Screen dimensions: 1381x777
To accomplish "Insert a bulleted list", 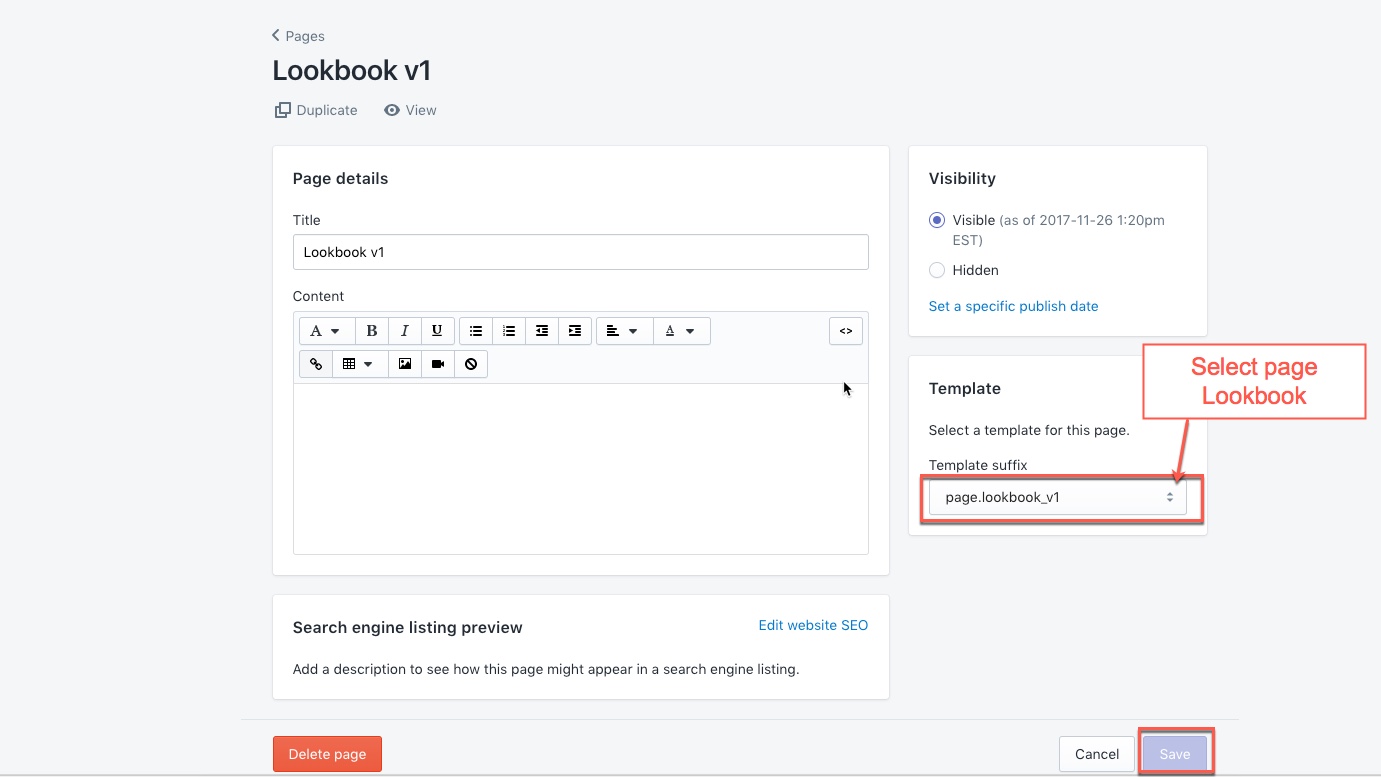I will (476, 331).
